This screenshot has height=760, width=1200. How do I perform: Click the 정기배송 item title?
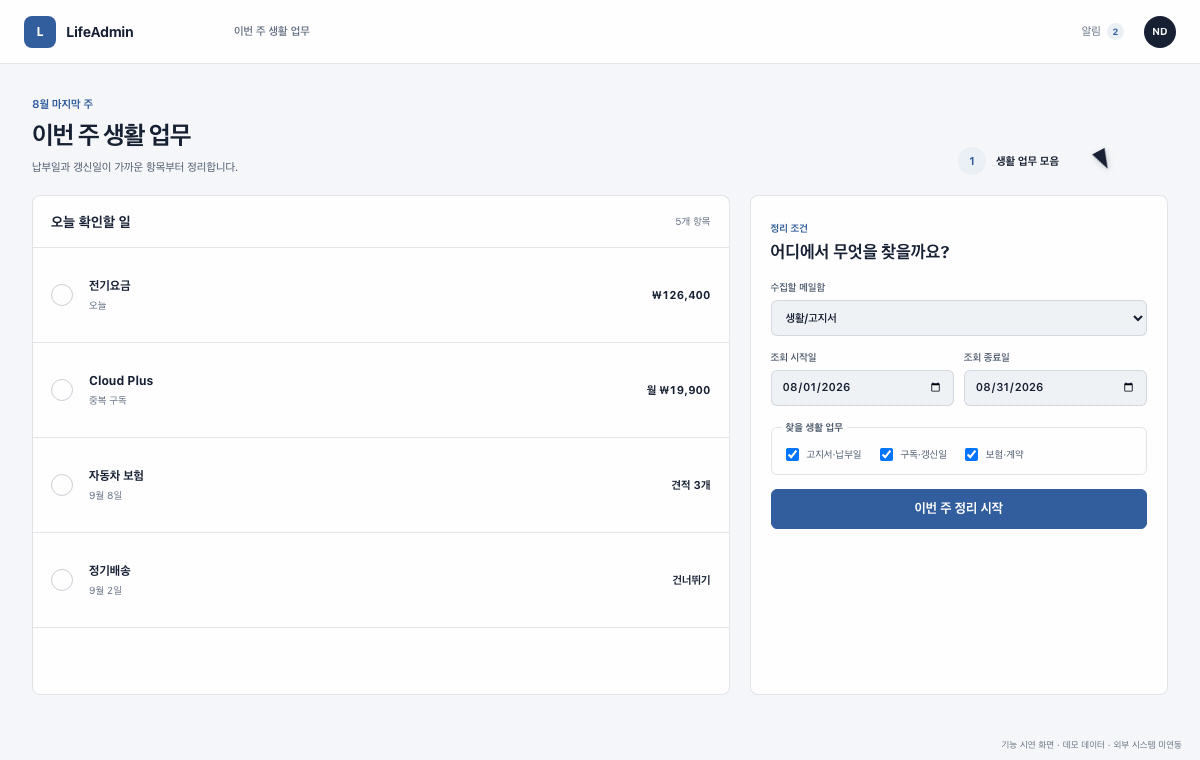tap(110, 570)
